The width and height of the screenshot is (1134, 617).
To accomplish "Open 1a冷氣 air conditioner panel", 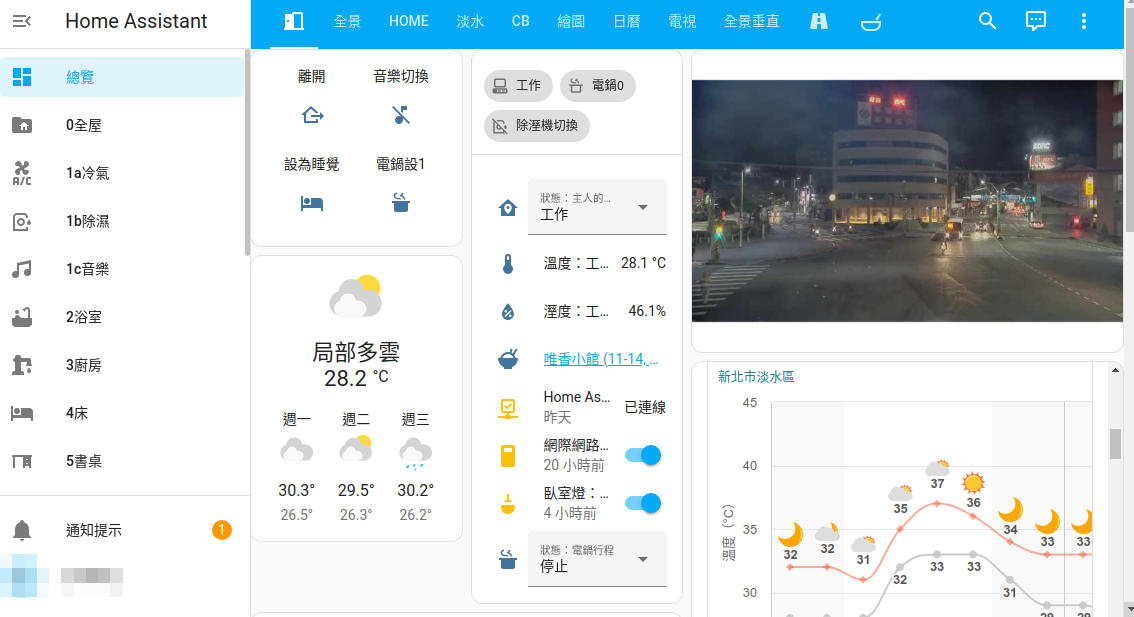I will (122, 173).
